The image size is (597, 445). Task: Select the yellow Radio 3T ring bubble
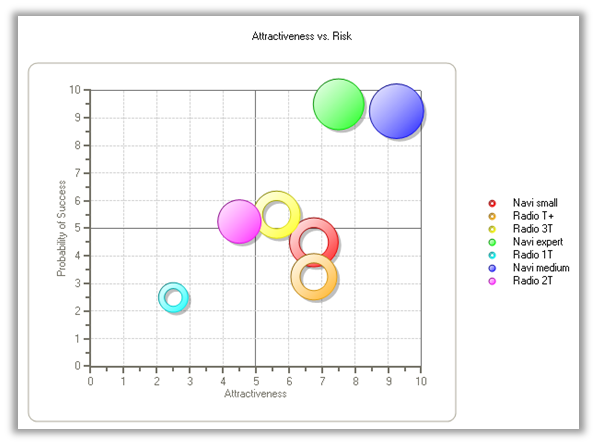tap(277, 215)
